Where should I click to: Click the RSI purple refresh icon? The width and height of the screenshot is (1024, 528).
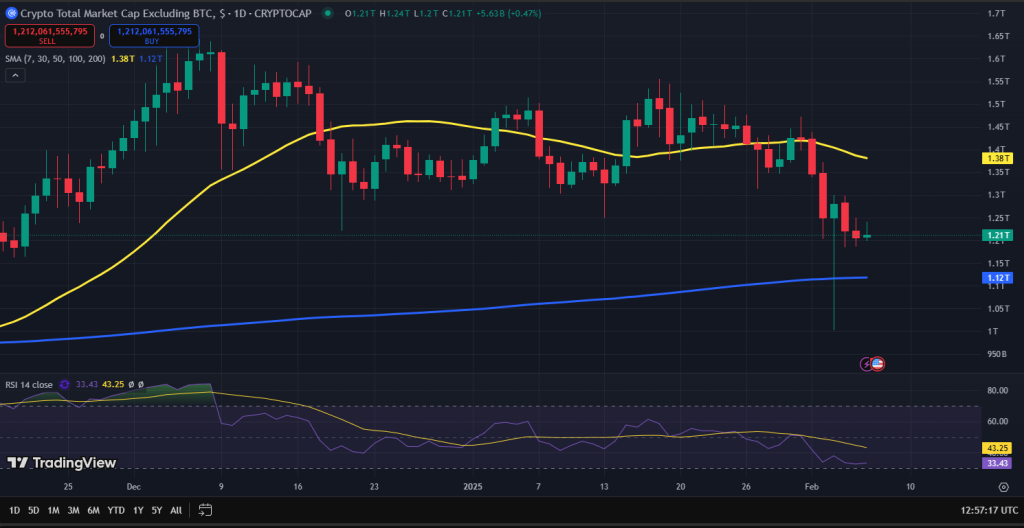pyautogui.click(x=64, y=385)
